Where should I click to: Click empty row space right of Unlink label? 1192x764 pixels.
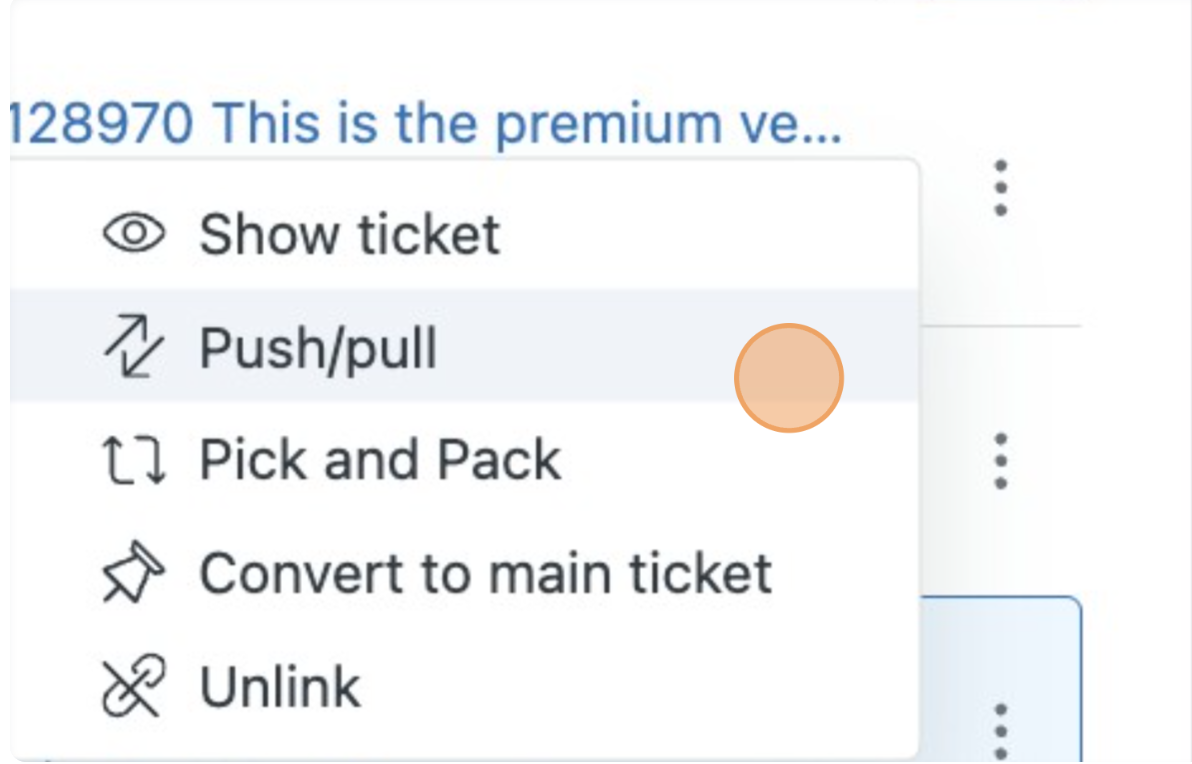[x=639, y=686]
